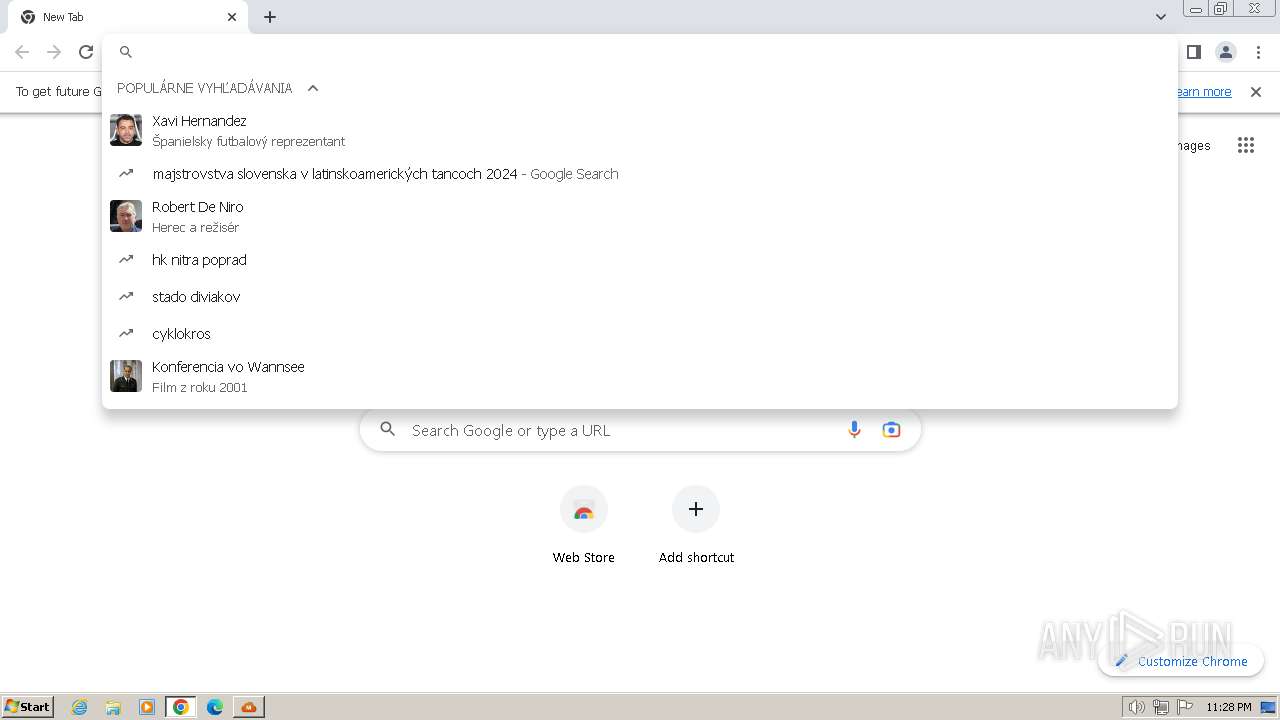Screen dimensions: 1280x720
Task: Click the network tray icon
Action: [1161, 707]
